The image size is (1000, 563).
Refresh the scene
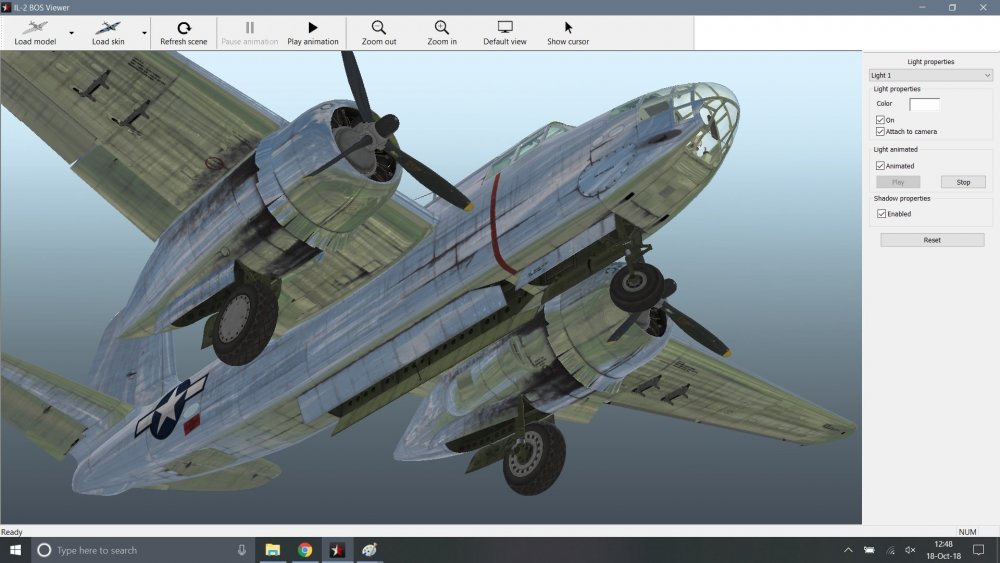pos(184,33)
